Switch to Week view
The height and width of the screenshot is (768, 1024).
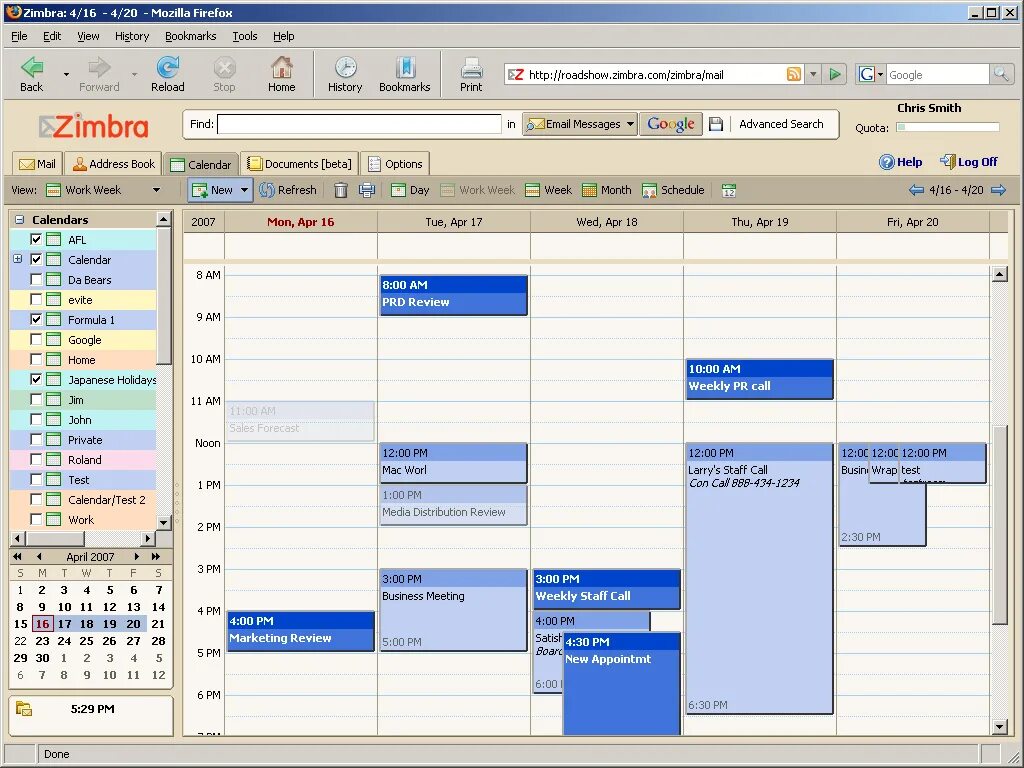coord(548,190)
